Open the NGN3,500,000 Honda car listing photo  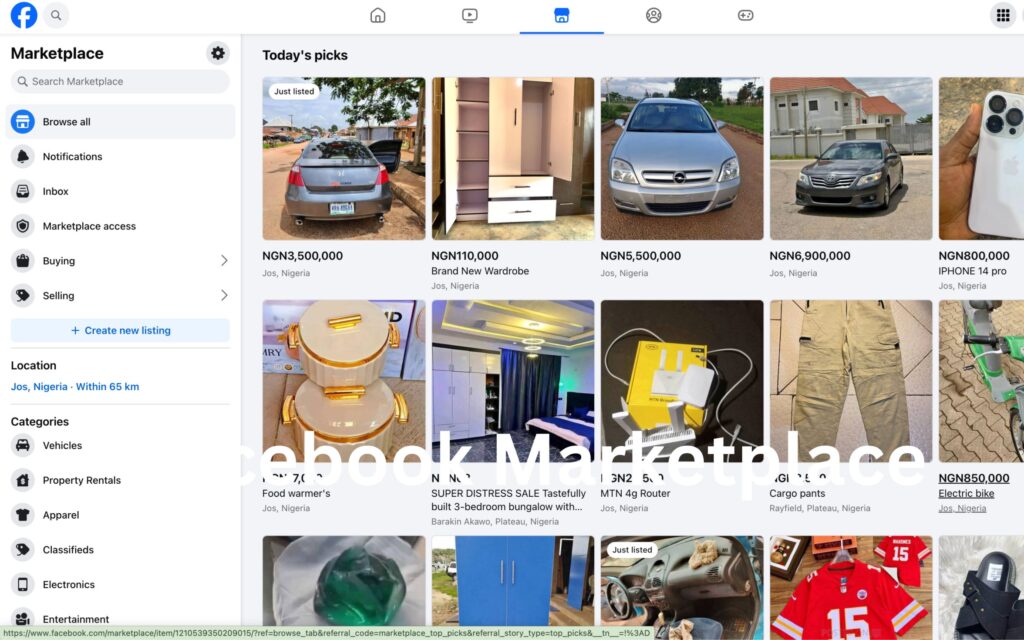click(344, 159)
